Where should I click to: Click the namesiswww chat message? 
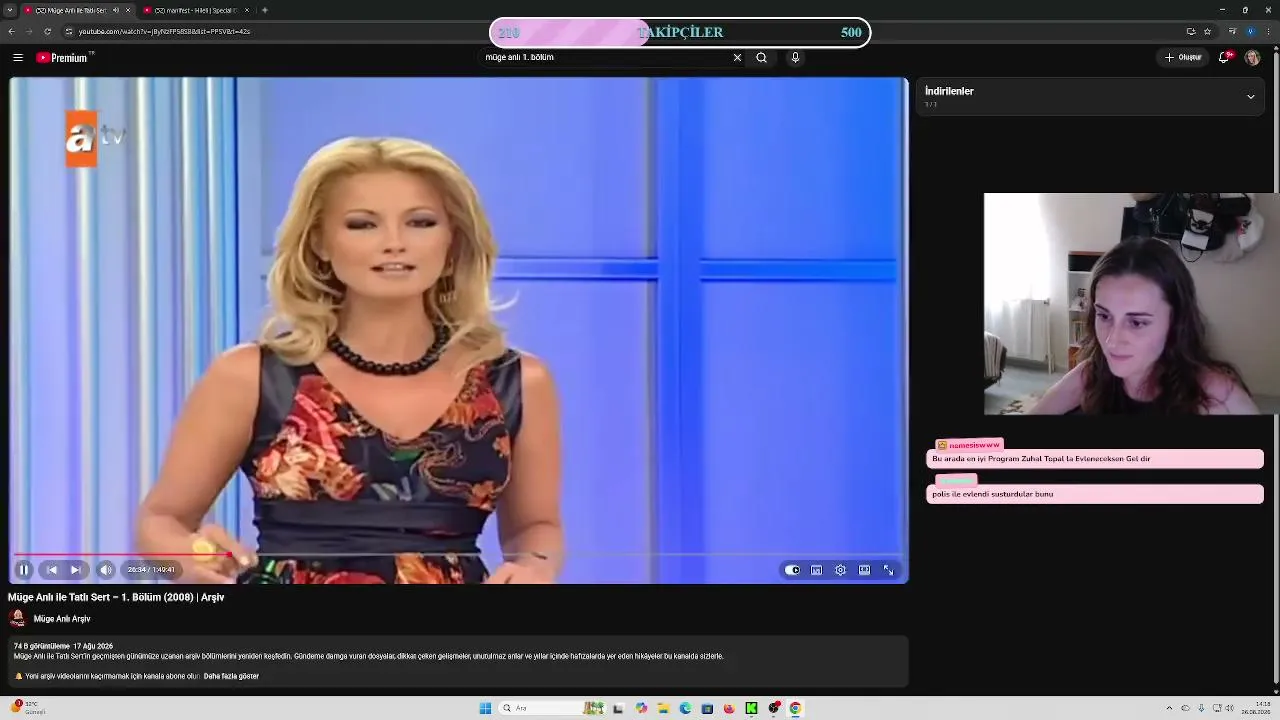point(1095,459)
